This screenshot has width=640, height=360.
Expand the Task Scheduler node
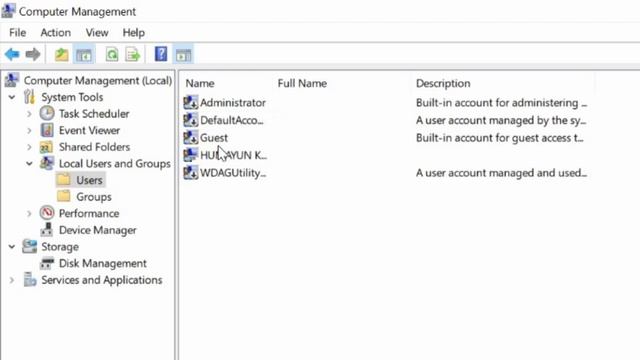tap(29, 114)
